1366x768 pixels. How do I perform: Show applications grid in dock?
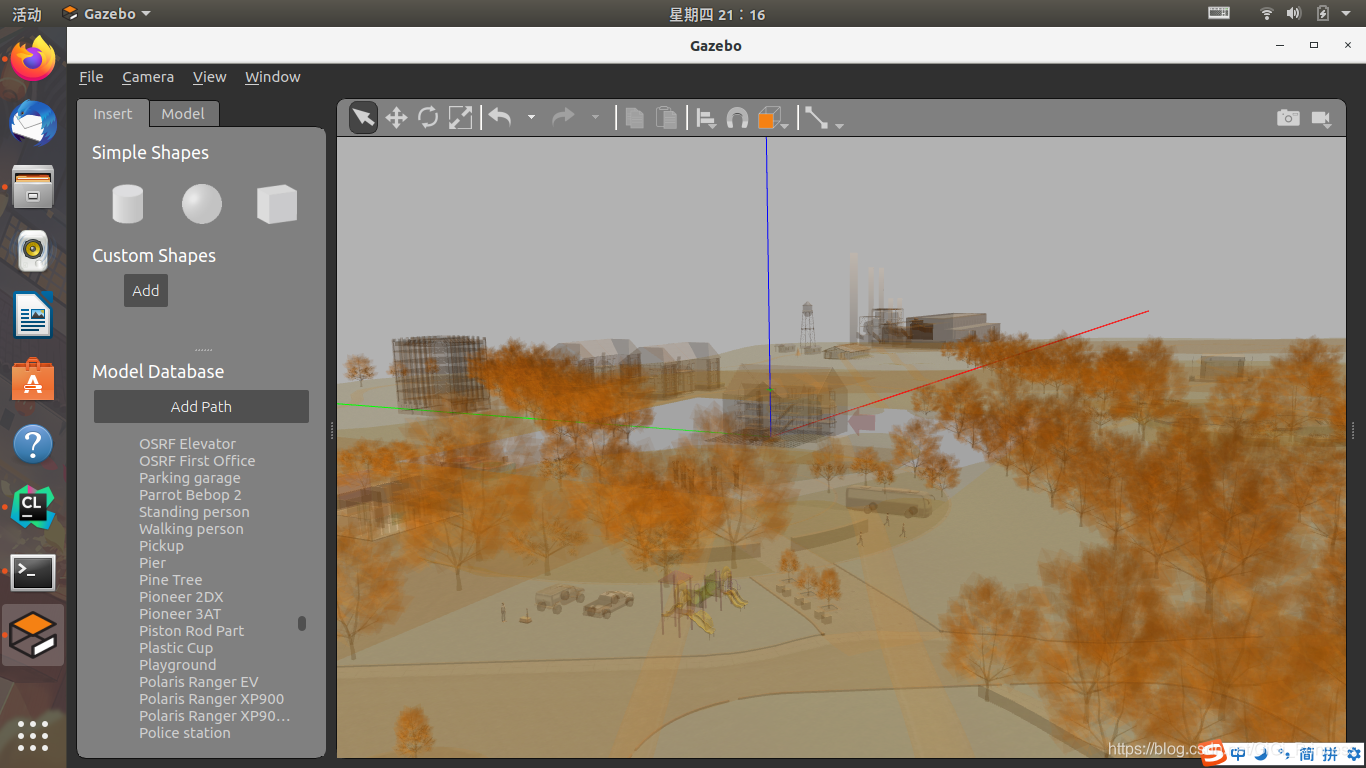[33, 735]
